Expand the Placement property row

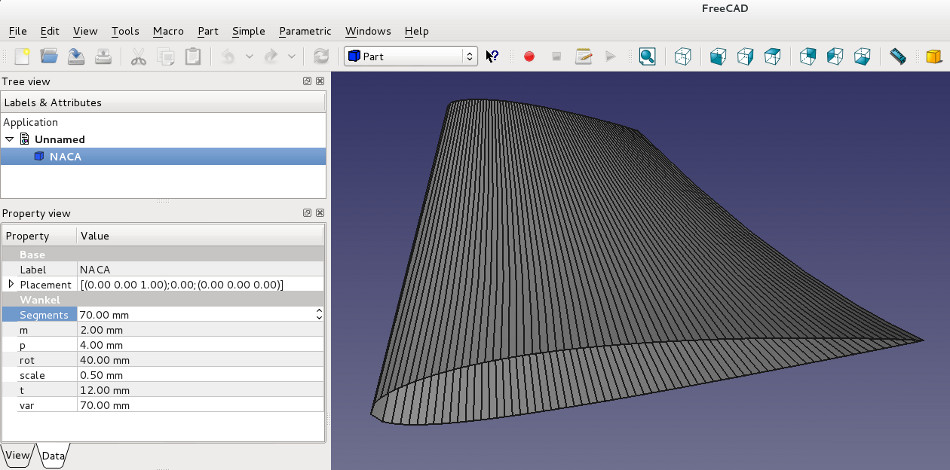click(x=11, y=284)
